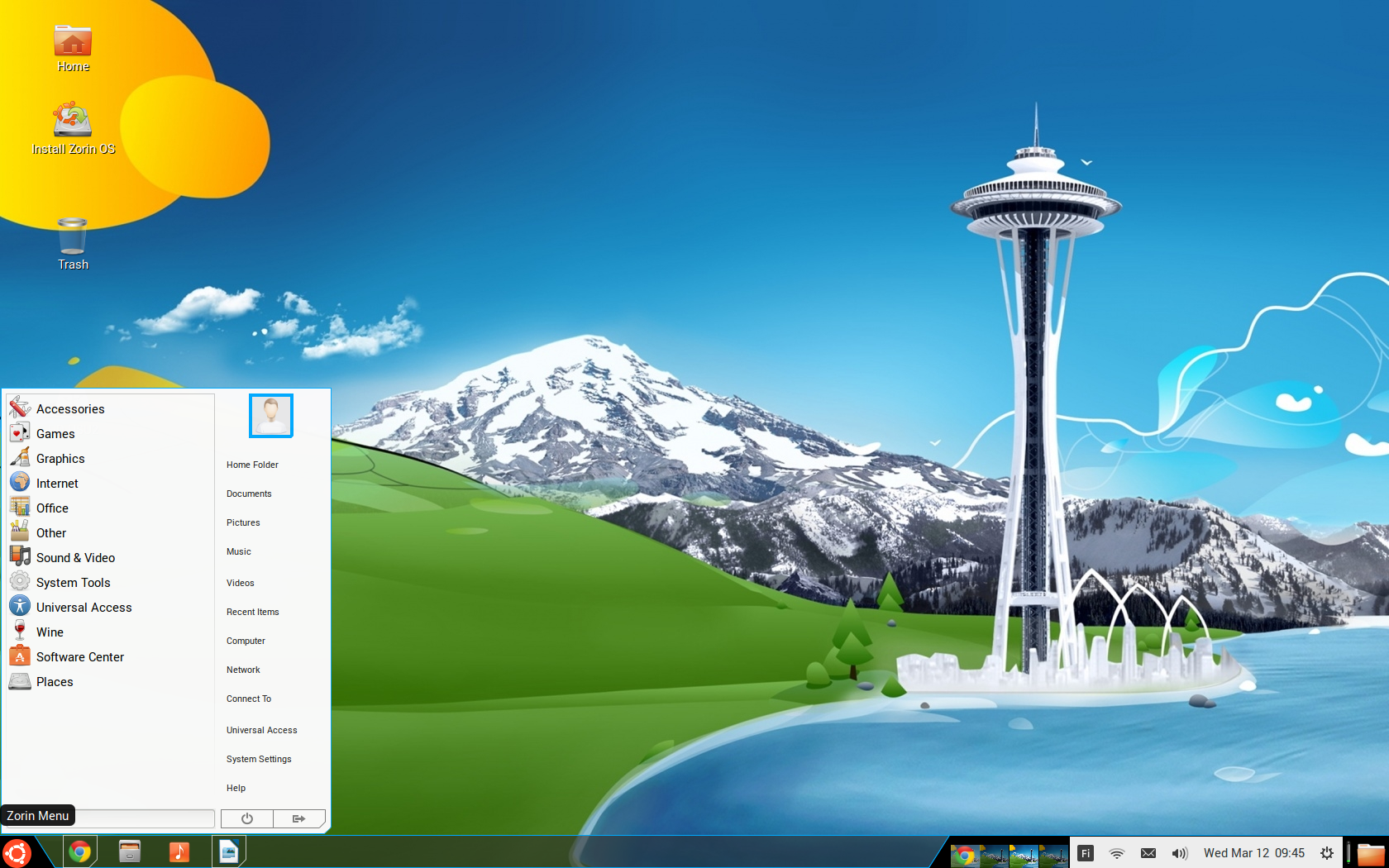Image resolution: width=1389 pixels, height=868 pixels.
Task: Expand the Accessories category
Action: [x=70, y=409]
